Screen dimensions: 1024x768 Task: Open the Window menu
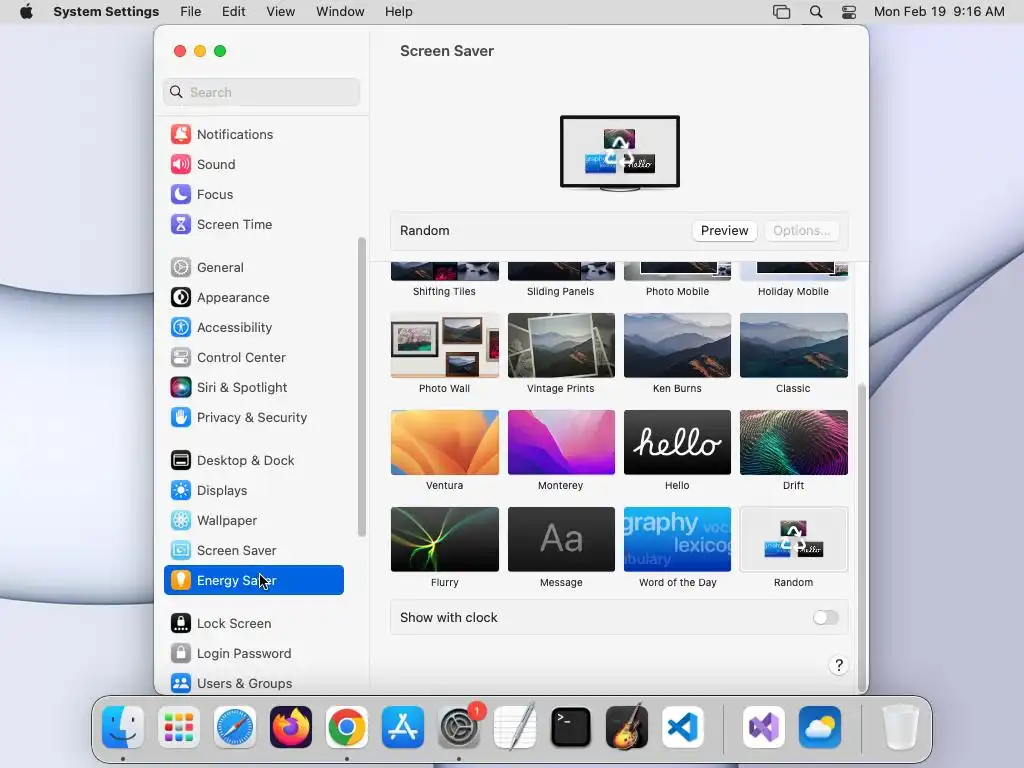click(340, 12)
